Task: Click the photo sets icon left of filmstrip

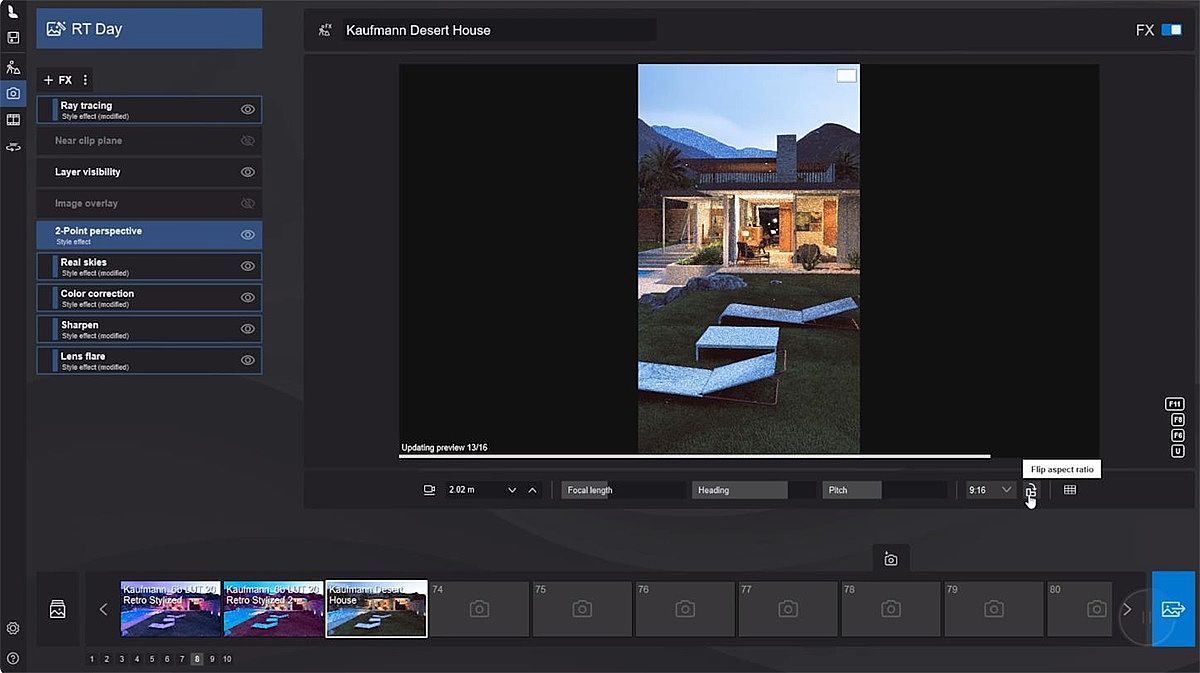Action: point(58,609)
